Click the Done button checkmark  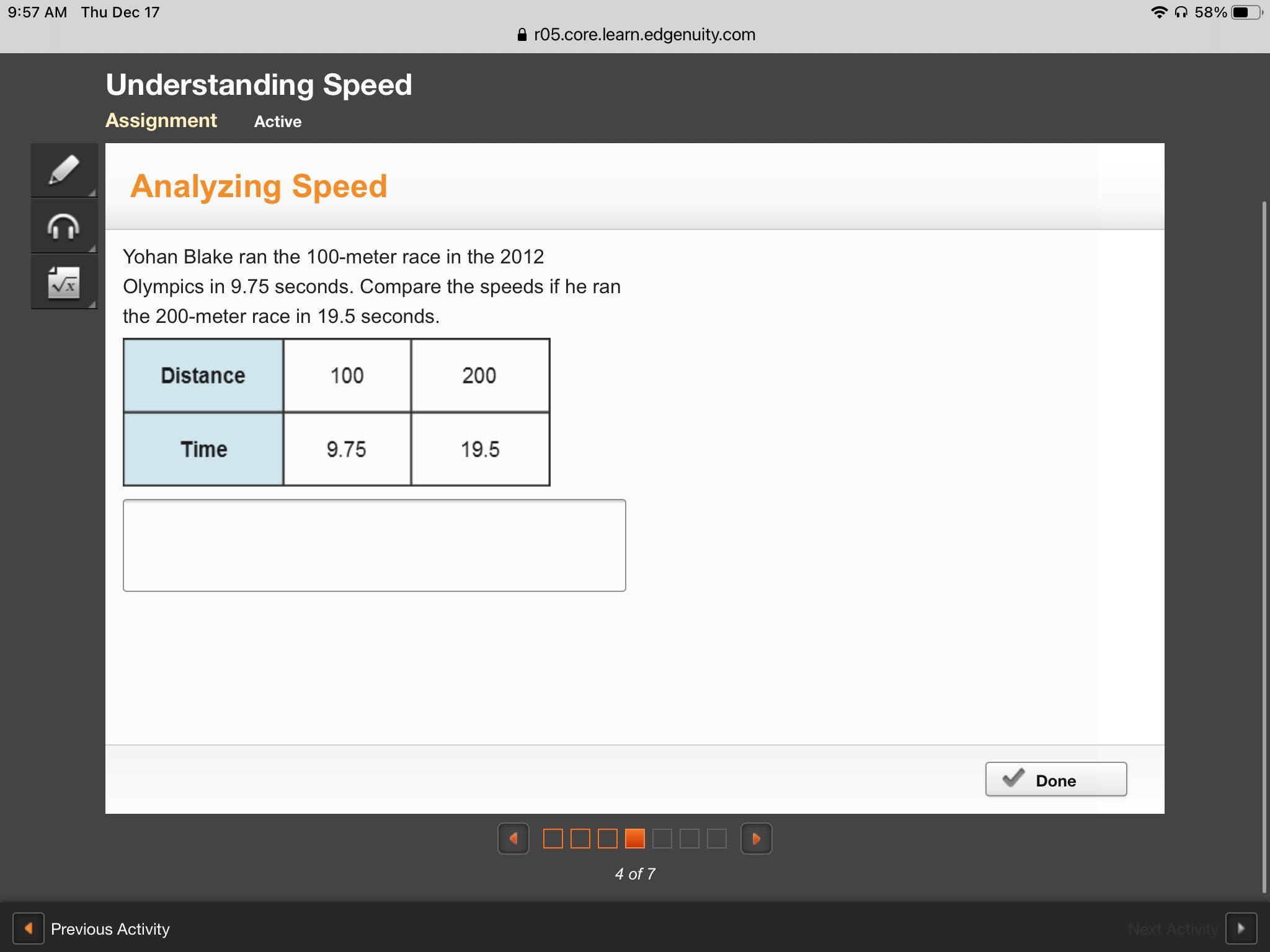pos(1013,778)
